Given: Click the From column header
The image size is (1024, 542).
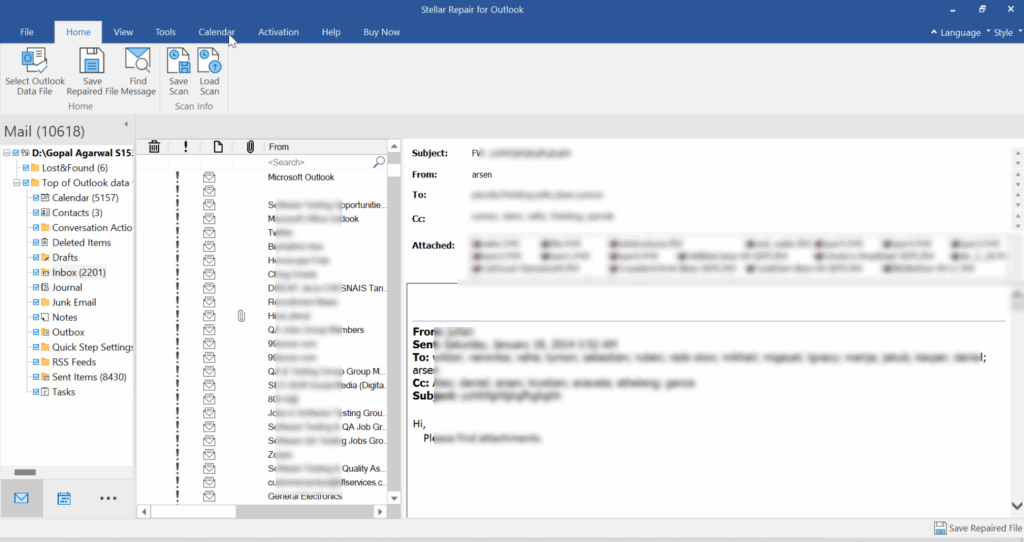Looking at the screenshot, I should [x=325, y=147].
